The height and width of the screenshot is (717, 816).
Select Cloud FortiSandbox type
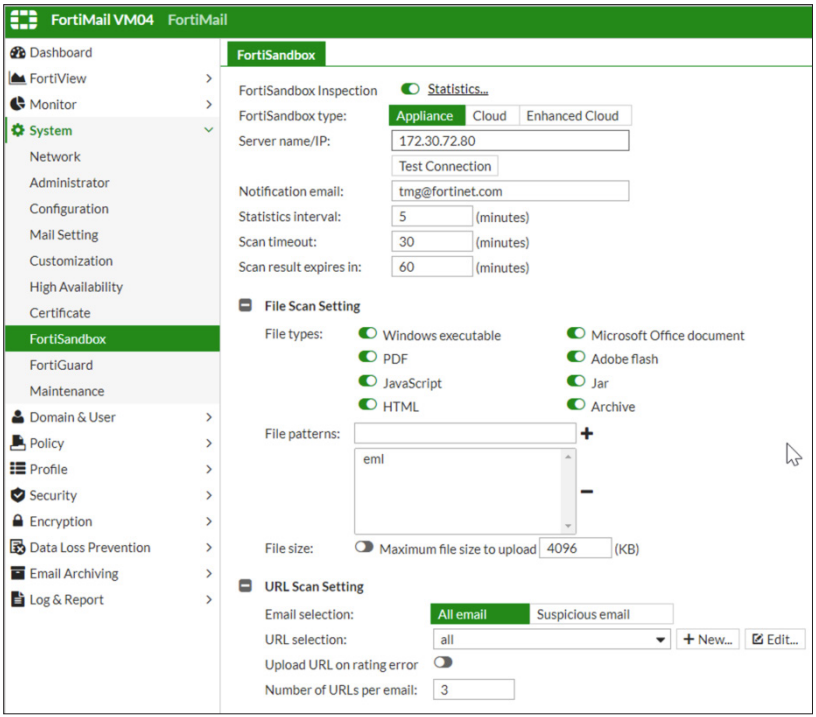point(490,116)
